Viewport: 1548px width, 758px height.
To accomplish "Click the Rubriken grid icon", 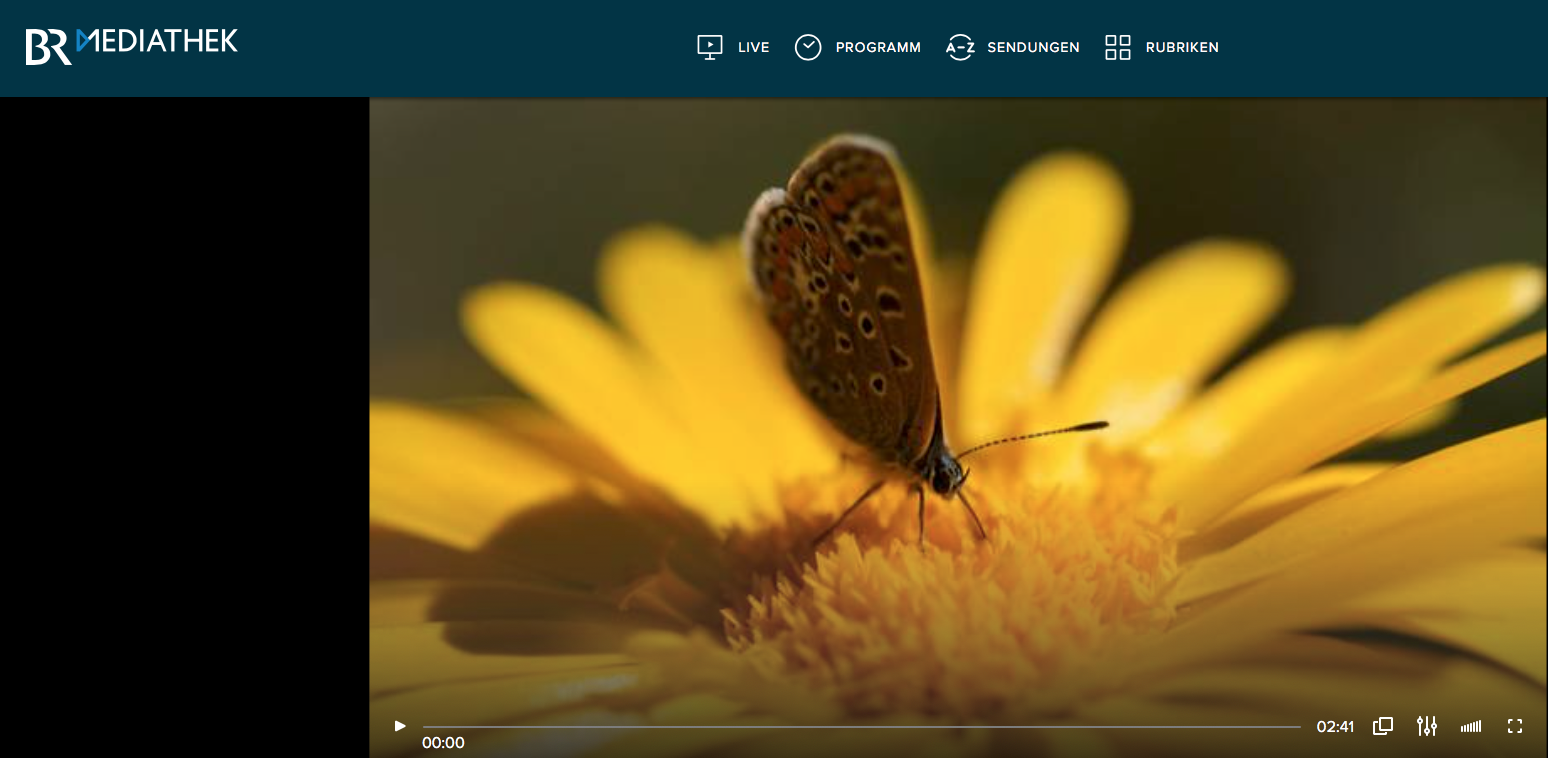I will [1118, 47].
